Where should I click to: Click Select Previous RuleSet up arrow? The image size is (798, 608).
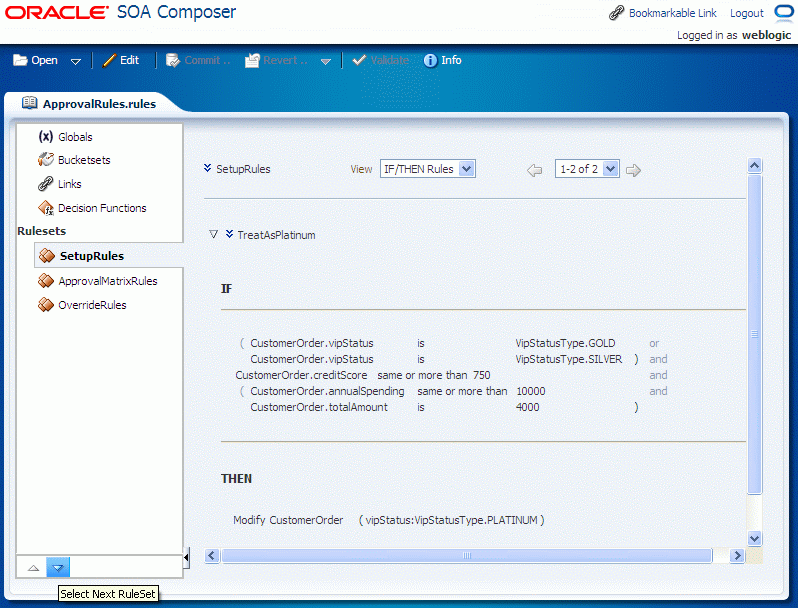(x=34, y=568)
